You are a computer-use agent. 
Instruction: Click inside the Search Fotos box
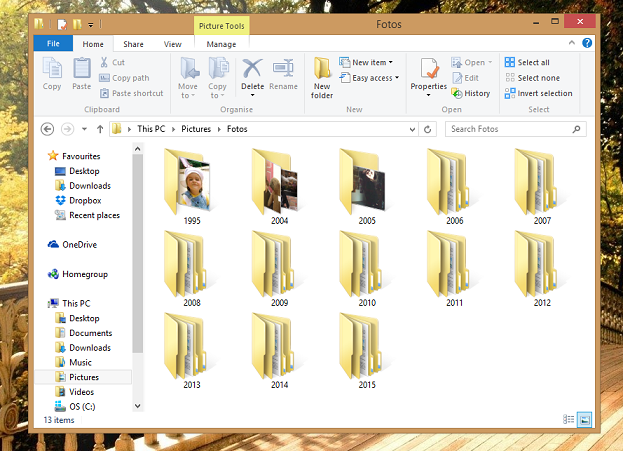click(x=515, y=129)
